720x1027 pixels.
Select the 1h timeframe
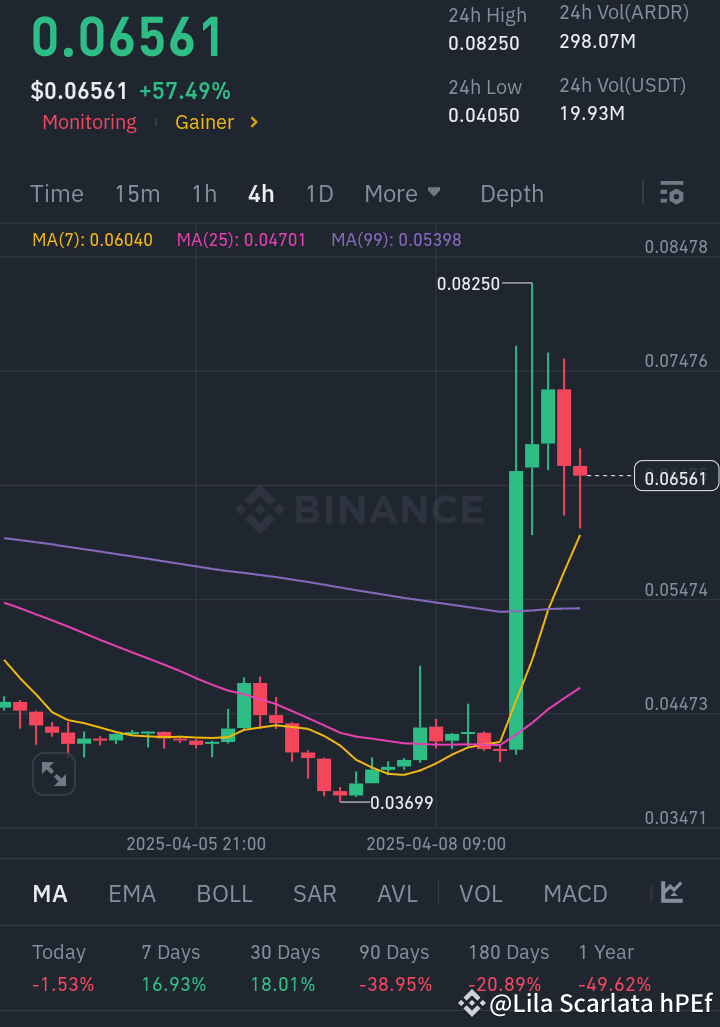pos(204,193)
